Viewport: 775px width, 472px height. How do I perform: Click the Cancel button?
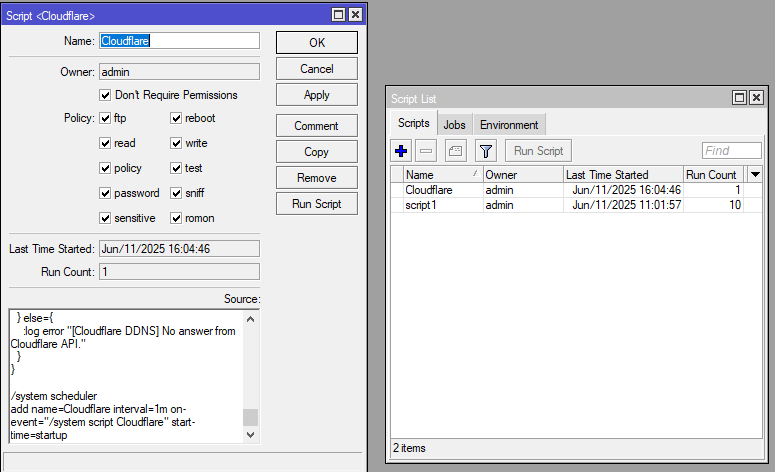[317, 69]
